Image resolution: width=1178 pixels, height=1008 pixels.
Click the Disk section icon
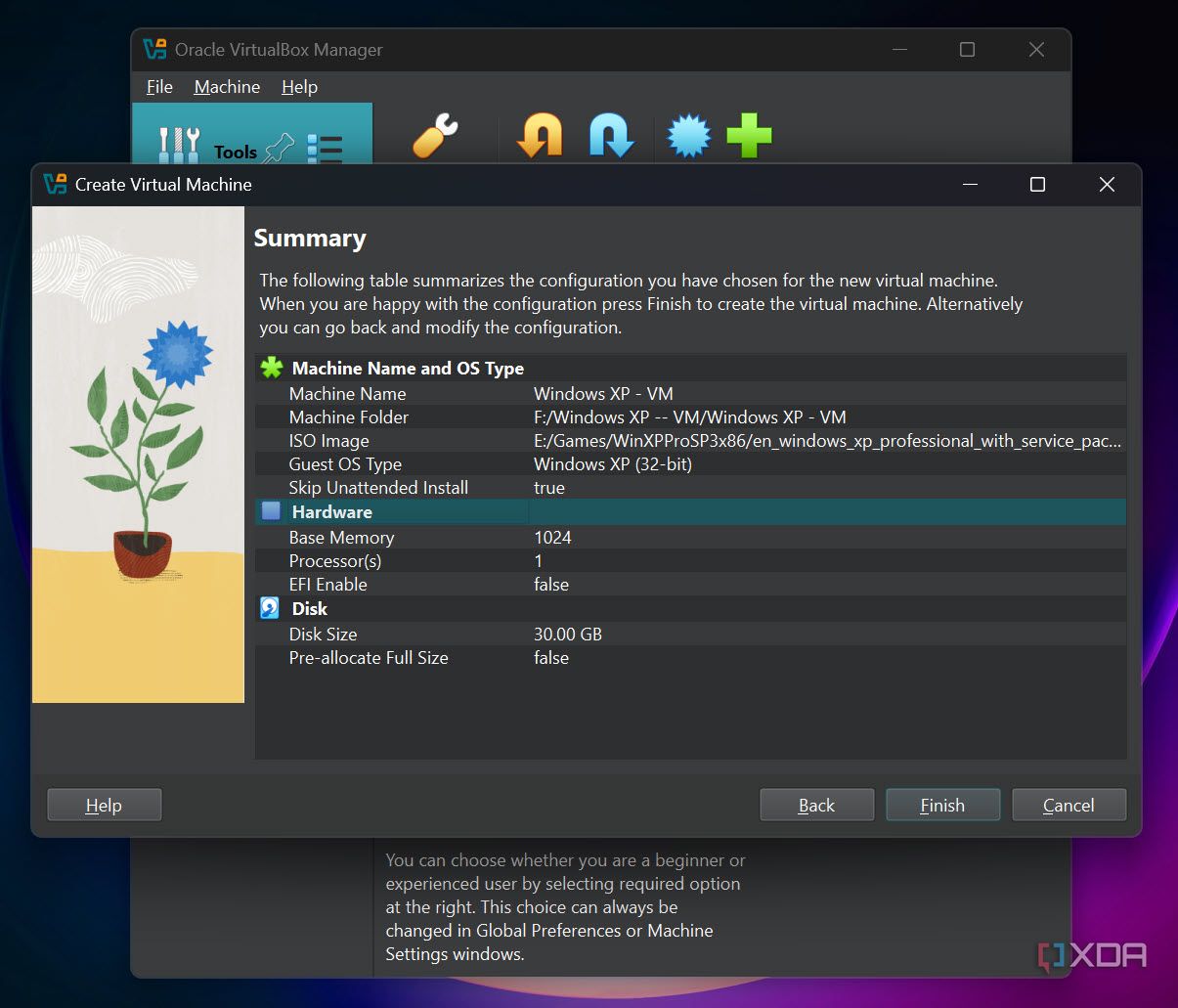(271, 608)
